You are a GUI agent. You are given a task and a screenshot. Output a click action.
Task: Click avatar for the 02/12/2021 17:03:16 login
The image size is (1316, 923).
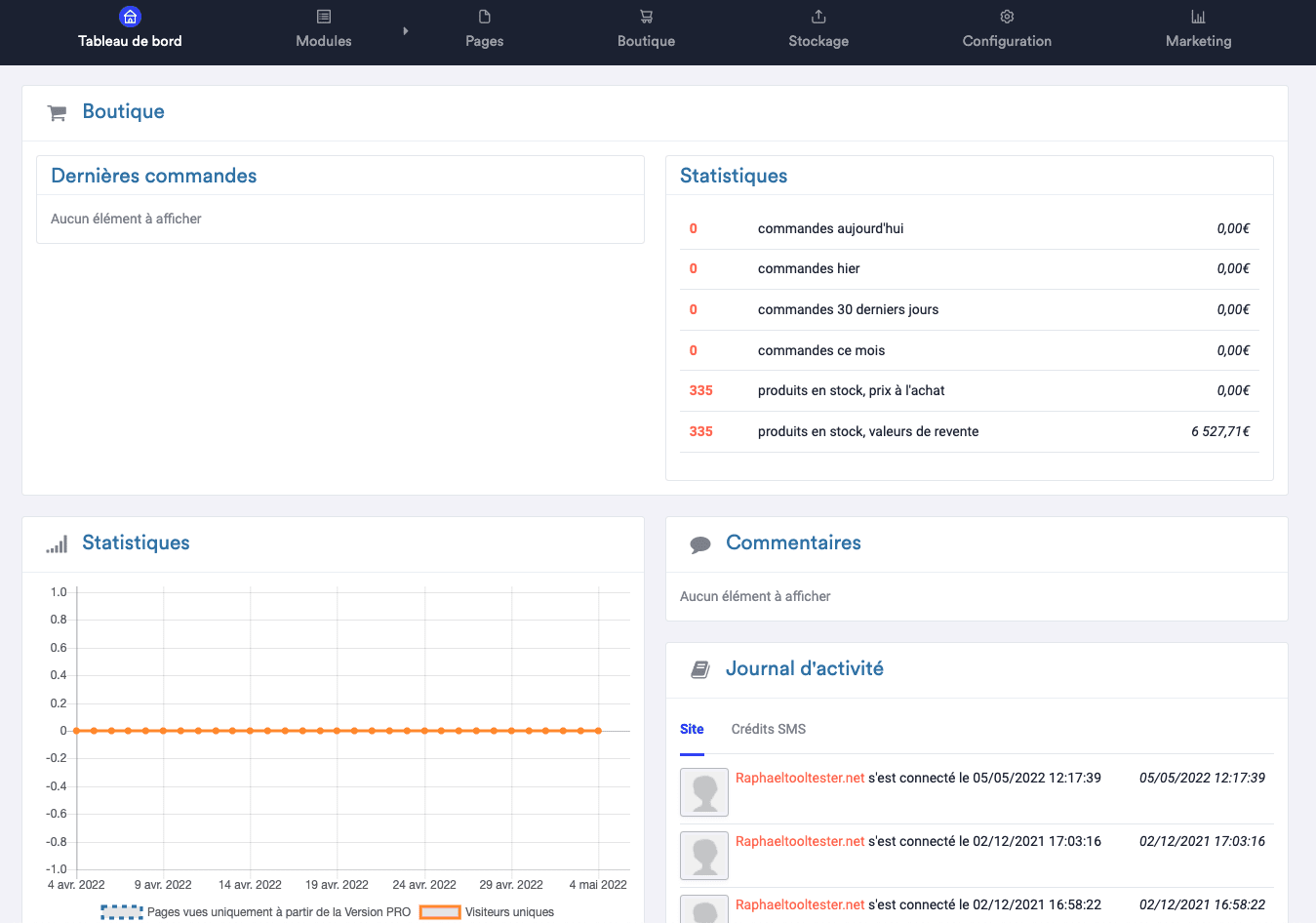click(704, 856)
